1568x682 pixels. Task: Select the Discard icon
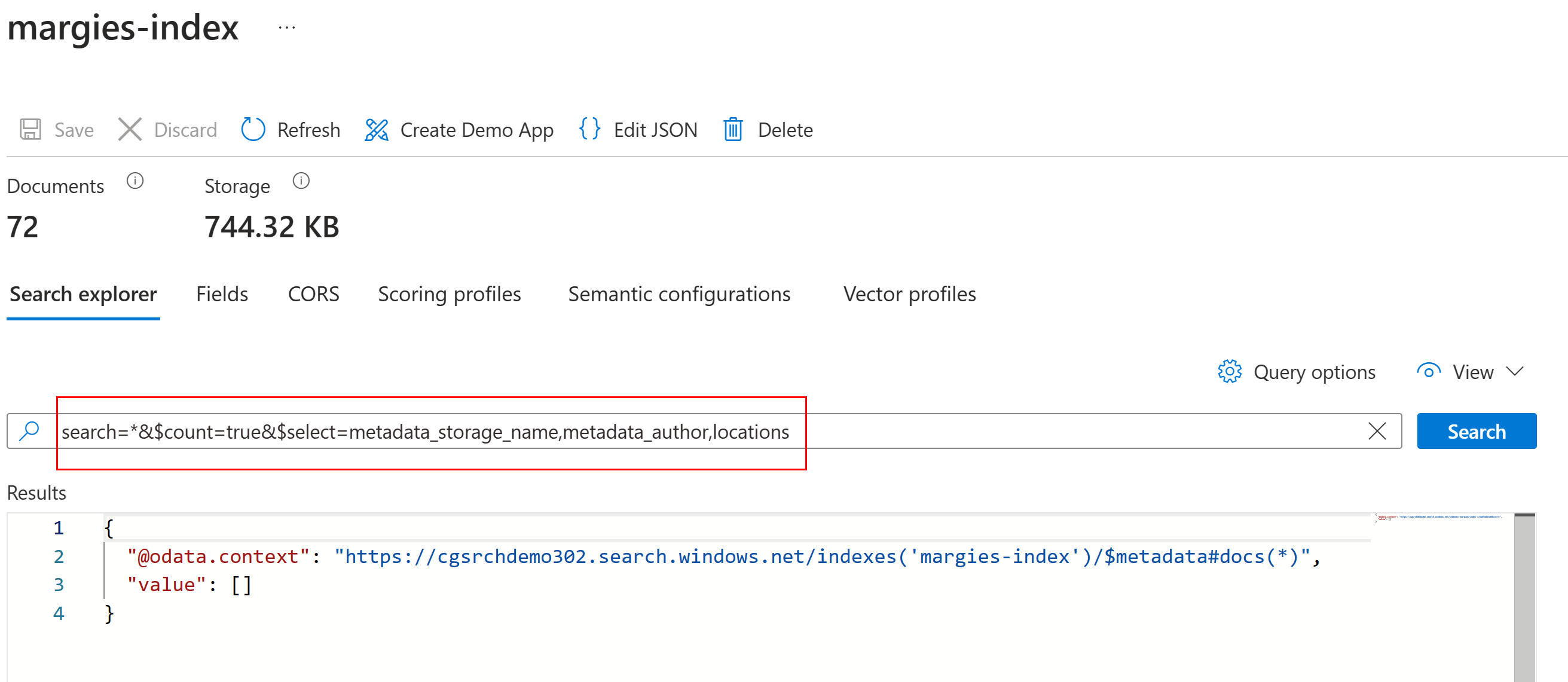(x=130, y=129)
